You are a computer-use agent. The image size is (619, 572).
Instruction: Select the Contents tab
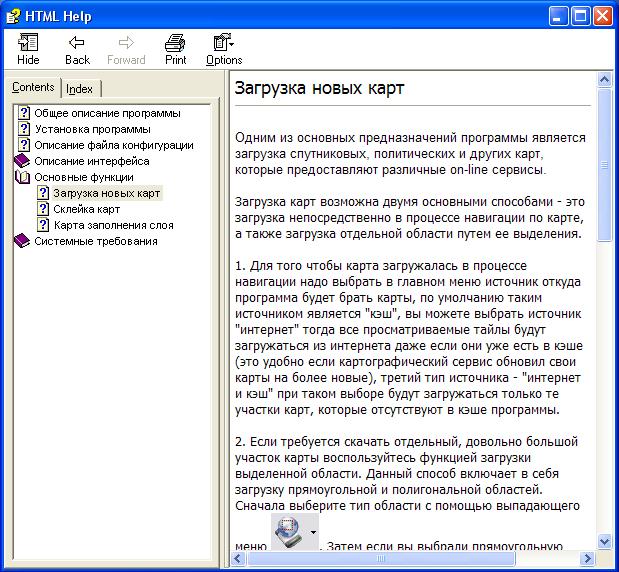coord(33,87)
